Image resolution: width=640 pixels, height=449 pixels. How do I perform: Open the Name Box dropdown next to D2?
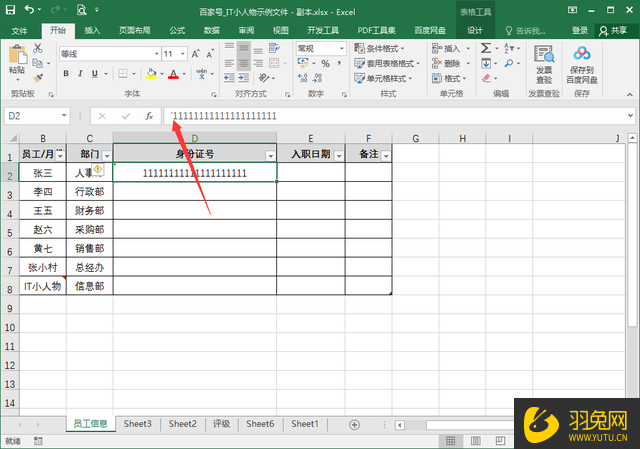pyautogui.click(x=64, y=116)
